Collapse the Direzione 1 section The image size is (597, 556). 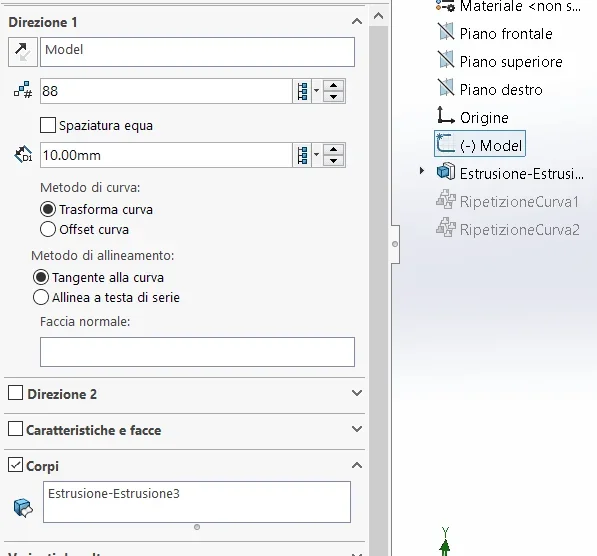[357, 22]
